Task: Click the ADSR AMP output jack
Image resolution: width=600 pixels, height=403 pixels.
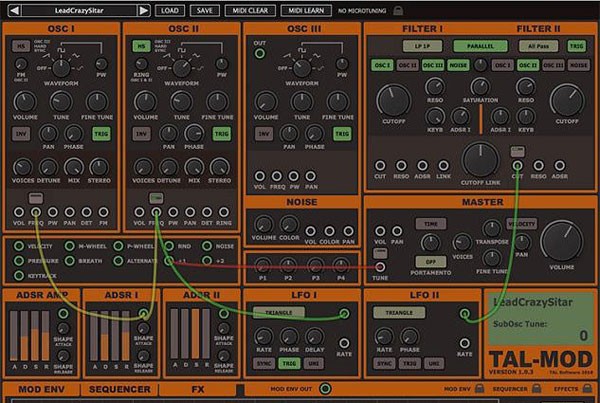Action: 63,314
